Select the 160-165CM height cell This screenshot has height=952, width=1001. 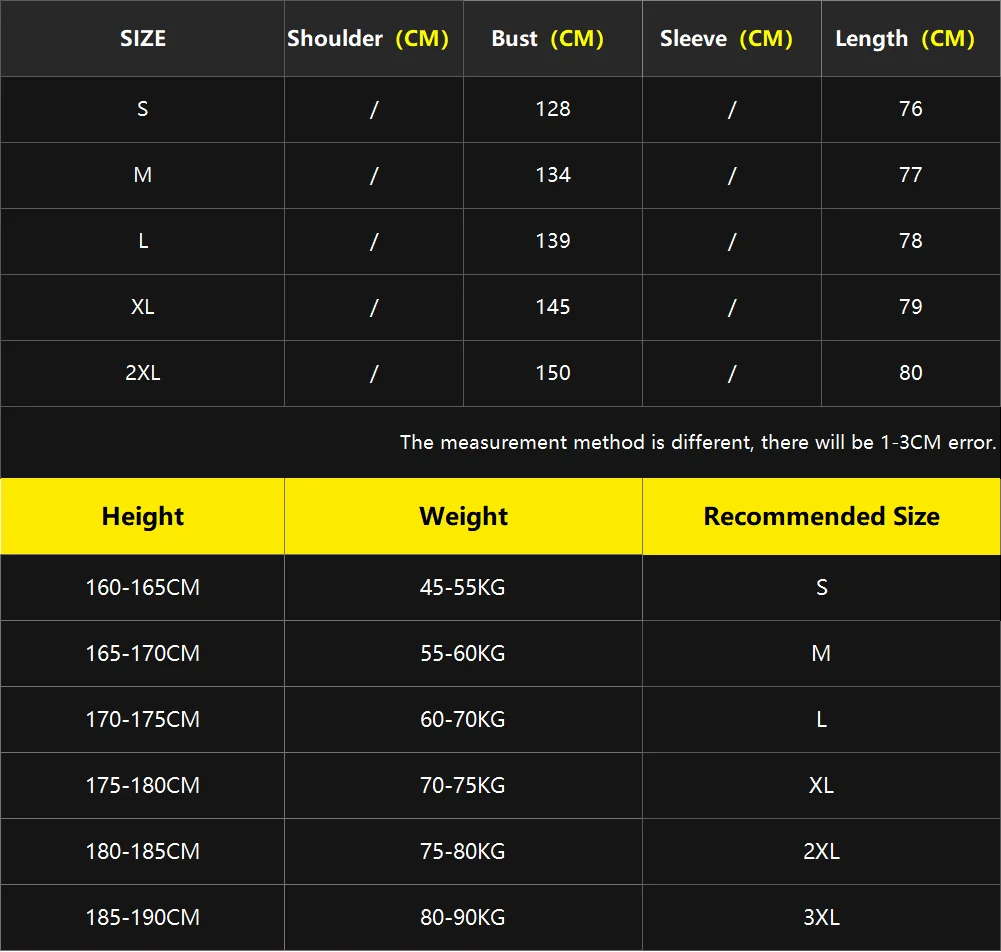point(142,587)
